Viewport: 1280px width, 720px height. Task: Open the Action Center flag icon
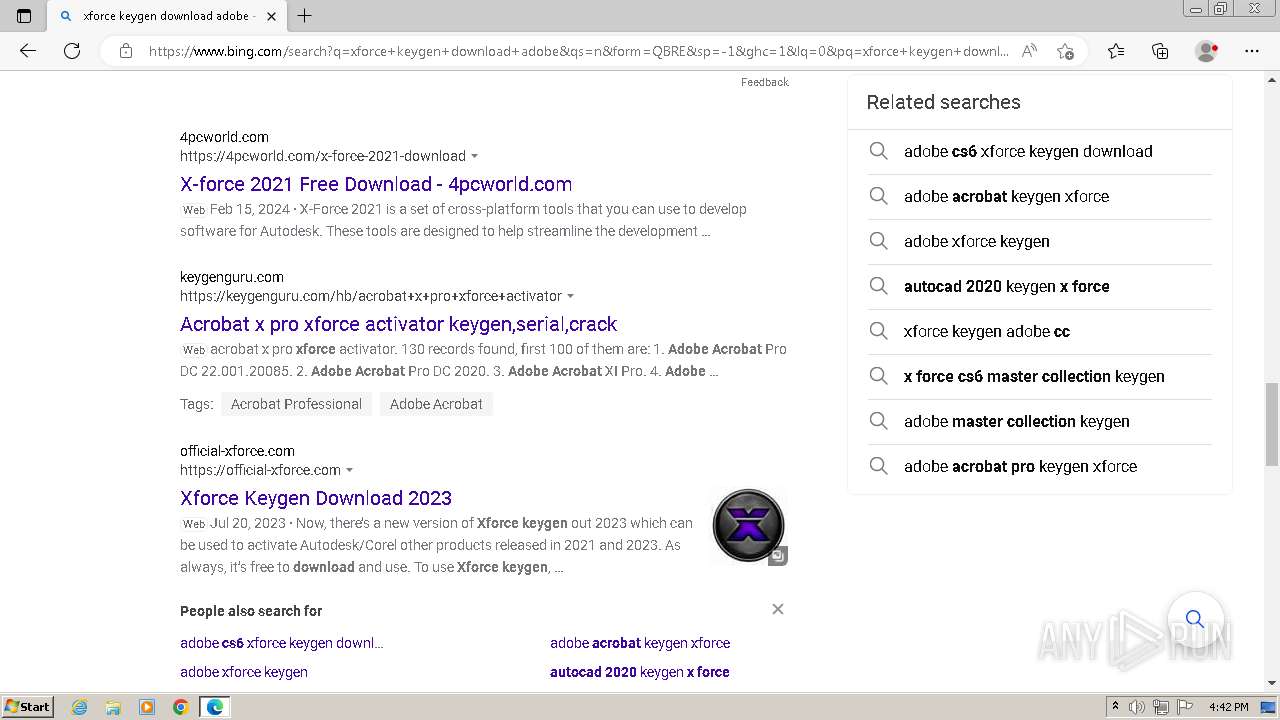pyautogui.click(x=1185, y=707)
